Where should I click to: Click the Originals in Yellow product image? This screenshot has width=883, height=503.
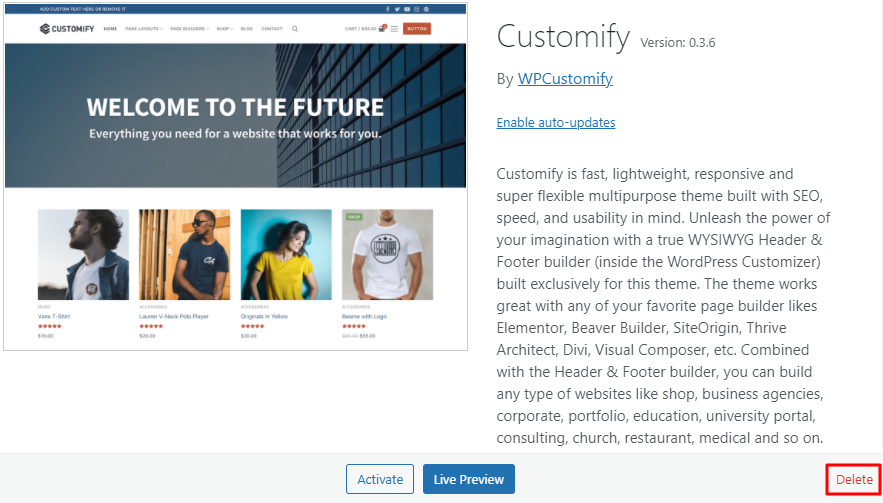(x=286, y=255)
